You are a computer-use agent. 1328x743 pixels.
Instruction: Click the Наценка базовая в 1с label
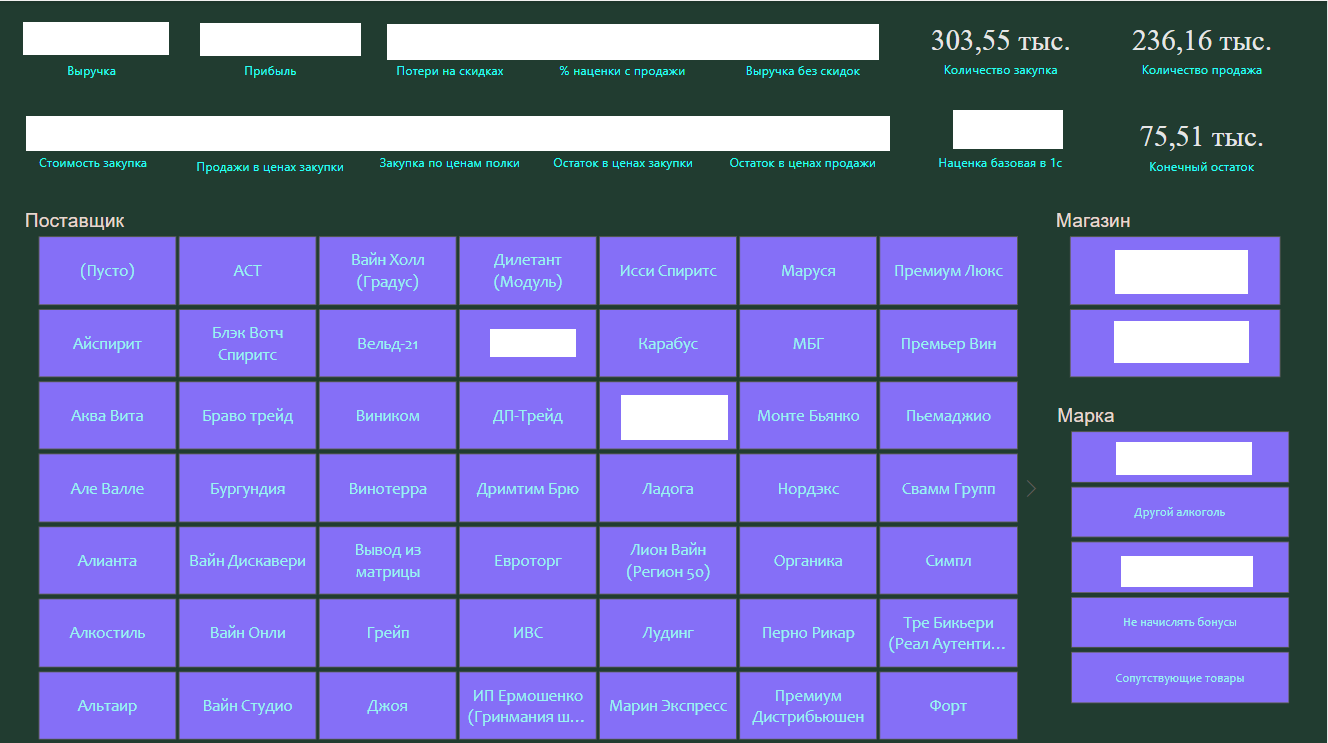[1000, 162]
